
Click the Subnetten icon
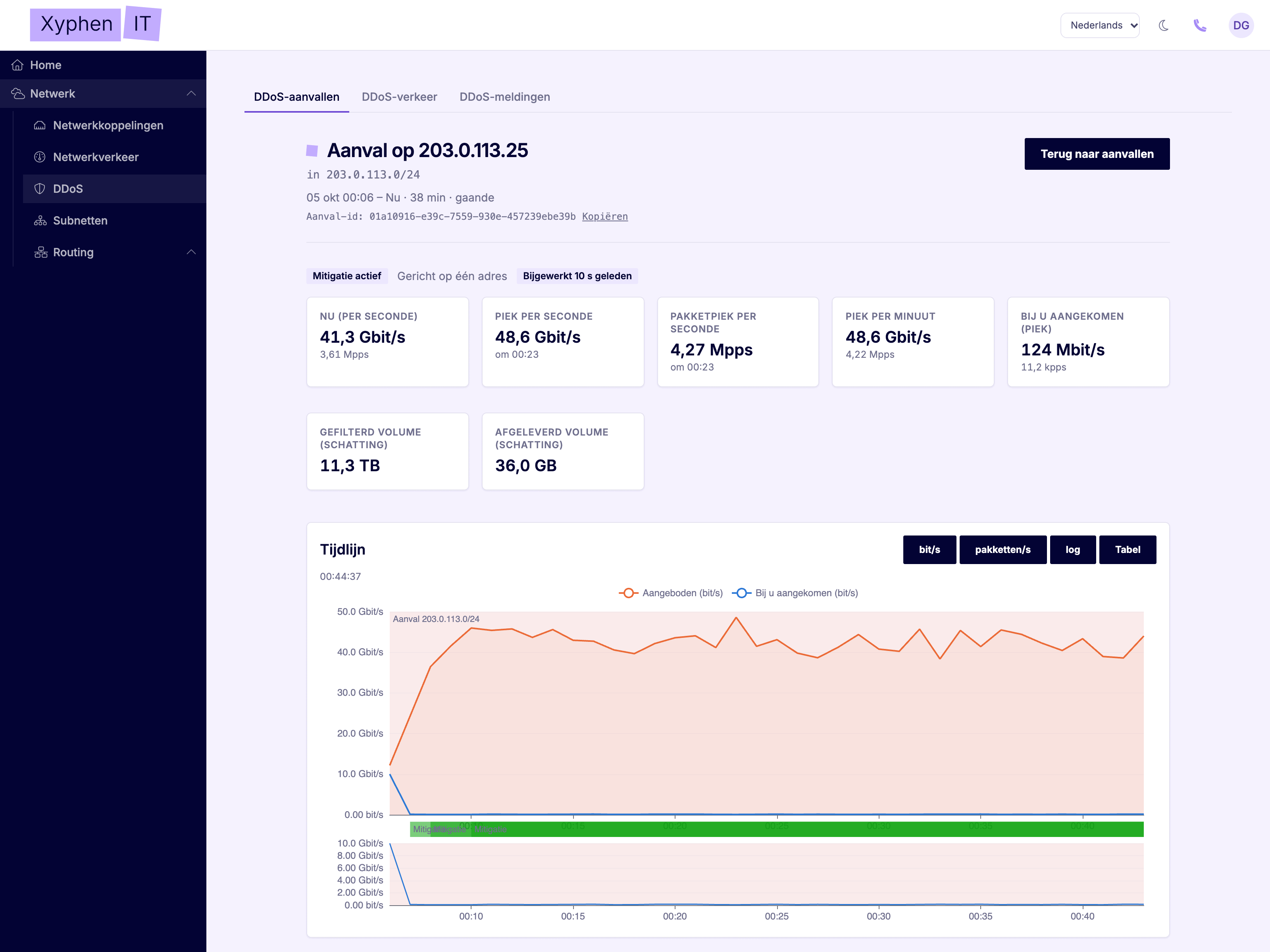tap(40, 221)
